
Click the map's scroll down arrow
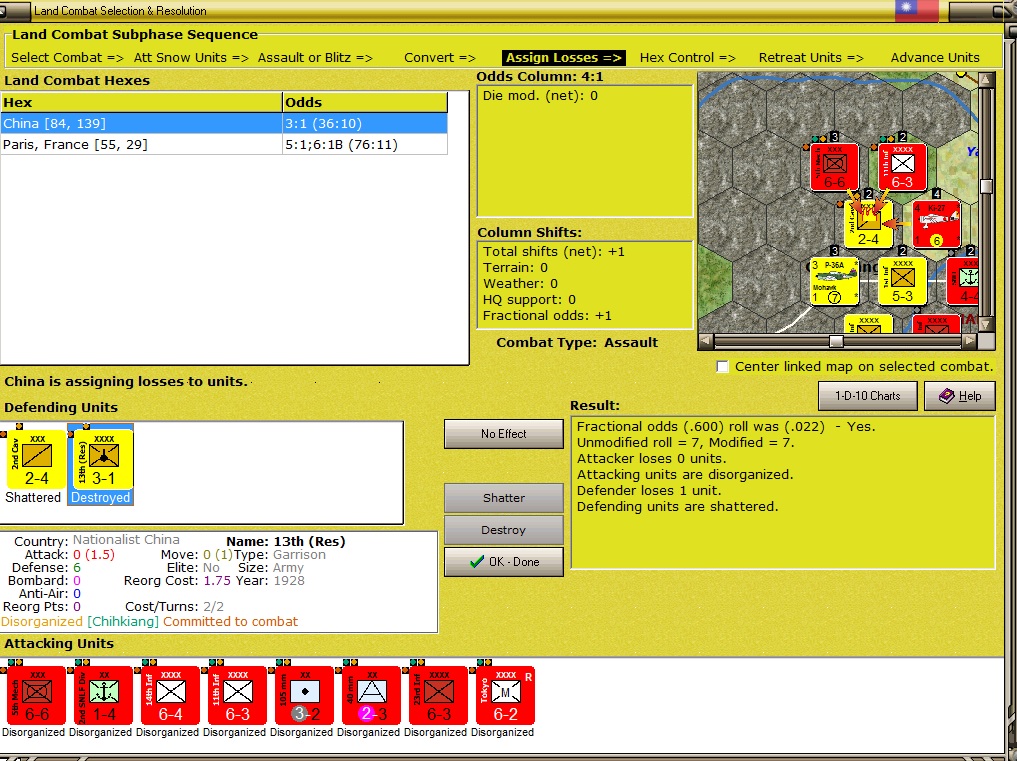(987, 324)
